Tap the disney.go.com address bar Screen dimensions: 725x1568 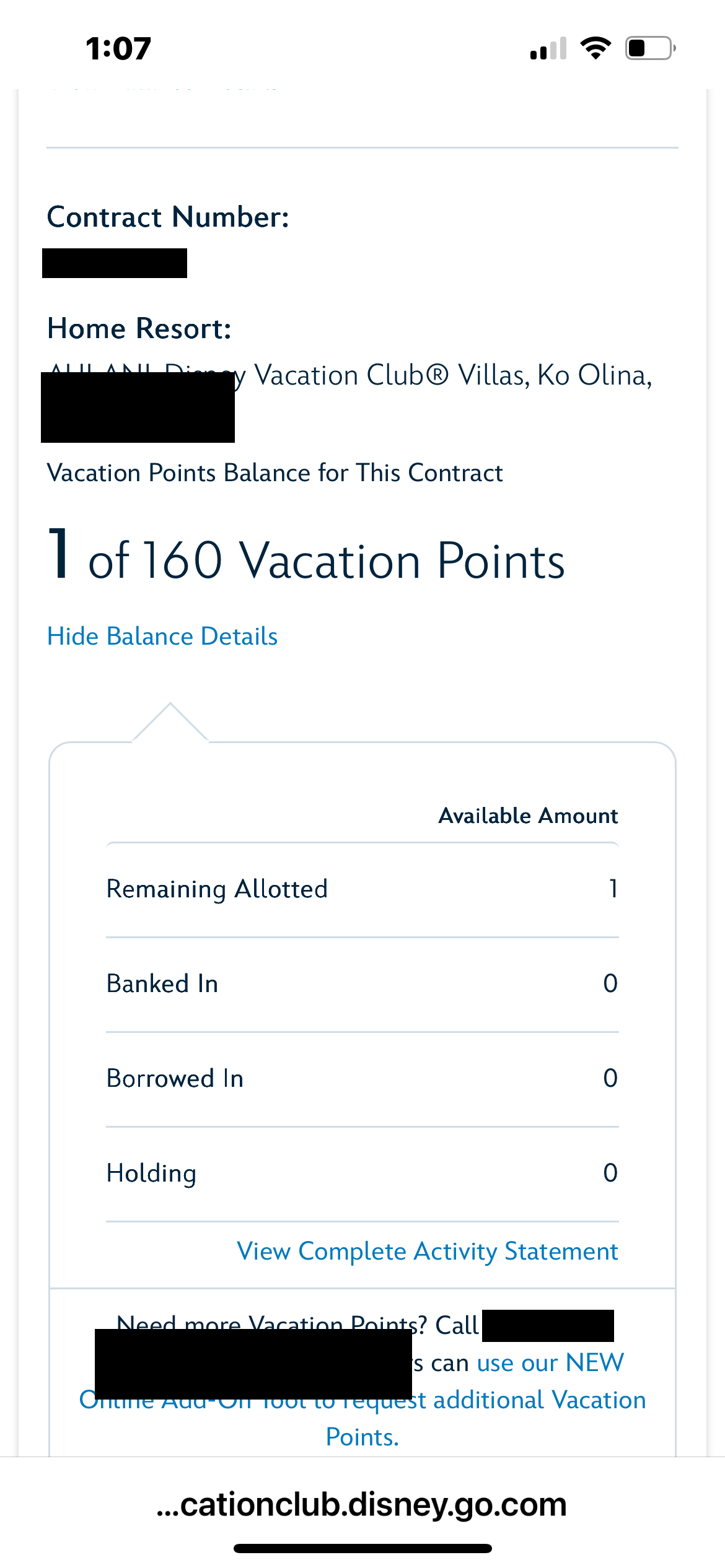(x=362, y=1505)
